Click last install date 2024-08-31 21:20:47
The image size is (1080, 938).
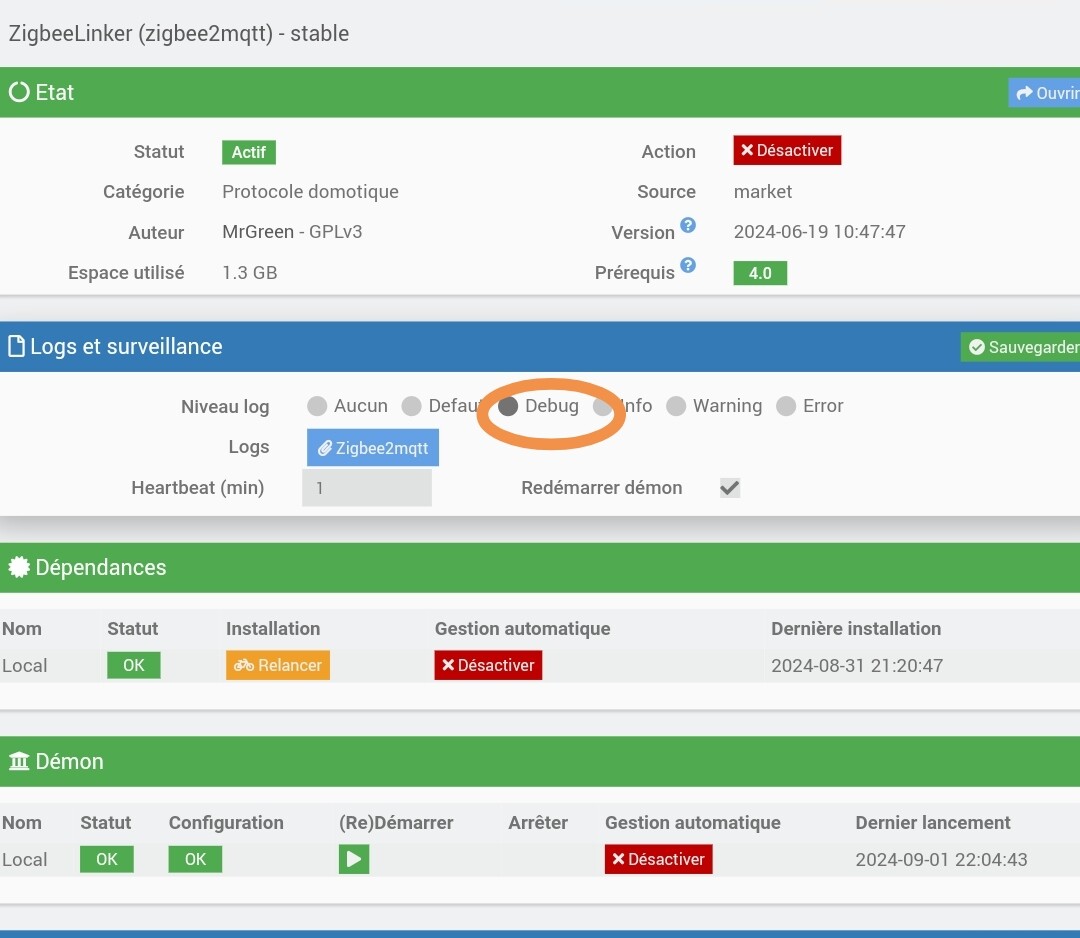coord(857,665)
